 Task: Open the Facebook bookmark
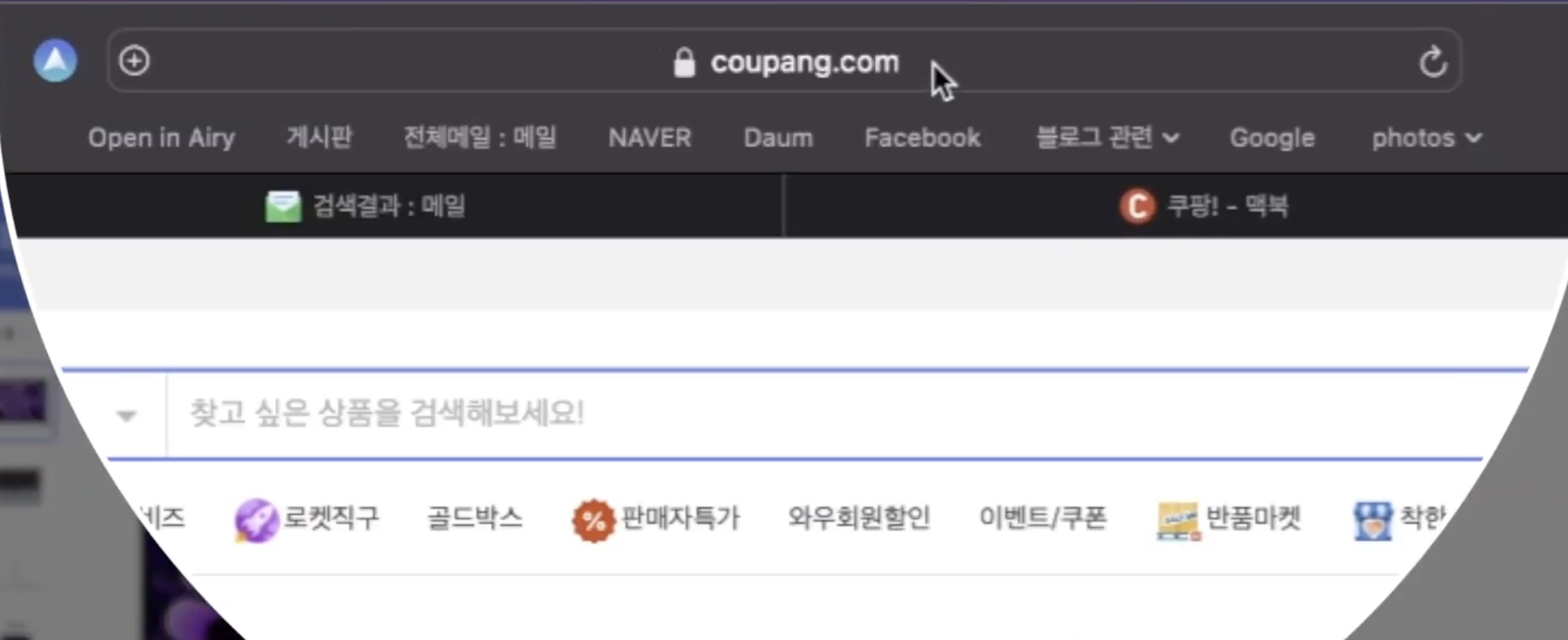[923, 138]
